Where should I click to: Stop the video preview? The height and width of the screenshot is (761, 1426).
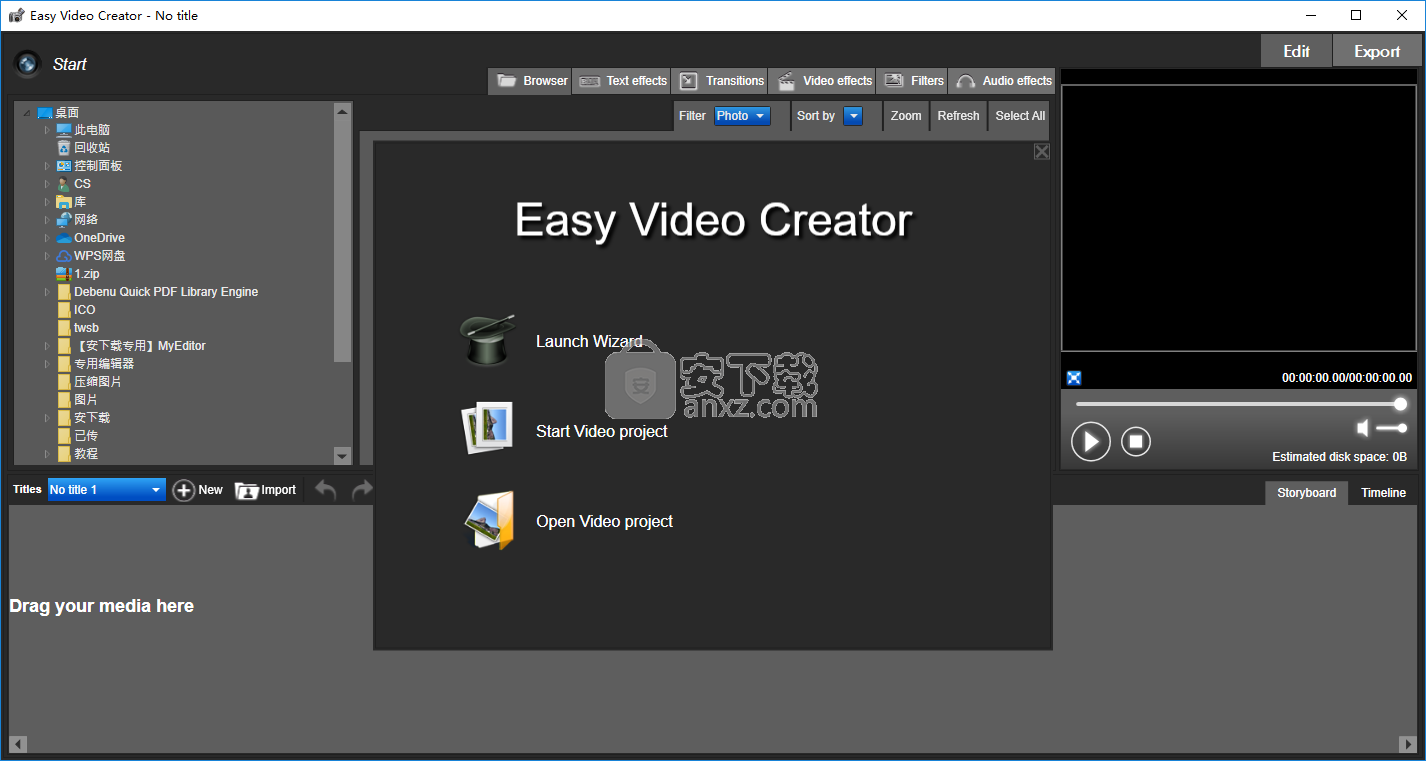(1136, 441)
